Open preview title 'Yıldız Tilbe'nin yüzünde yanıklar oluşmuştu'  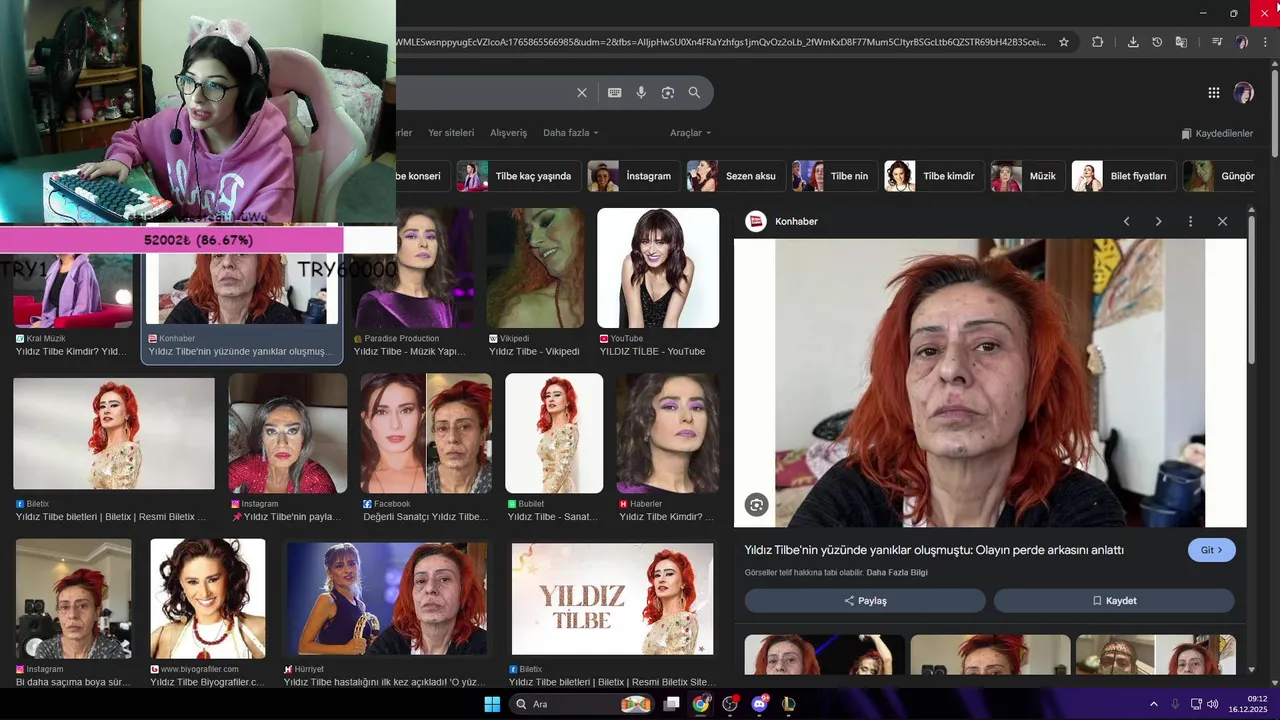coord(934,550)
